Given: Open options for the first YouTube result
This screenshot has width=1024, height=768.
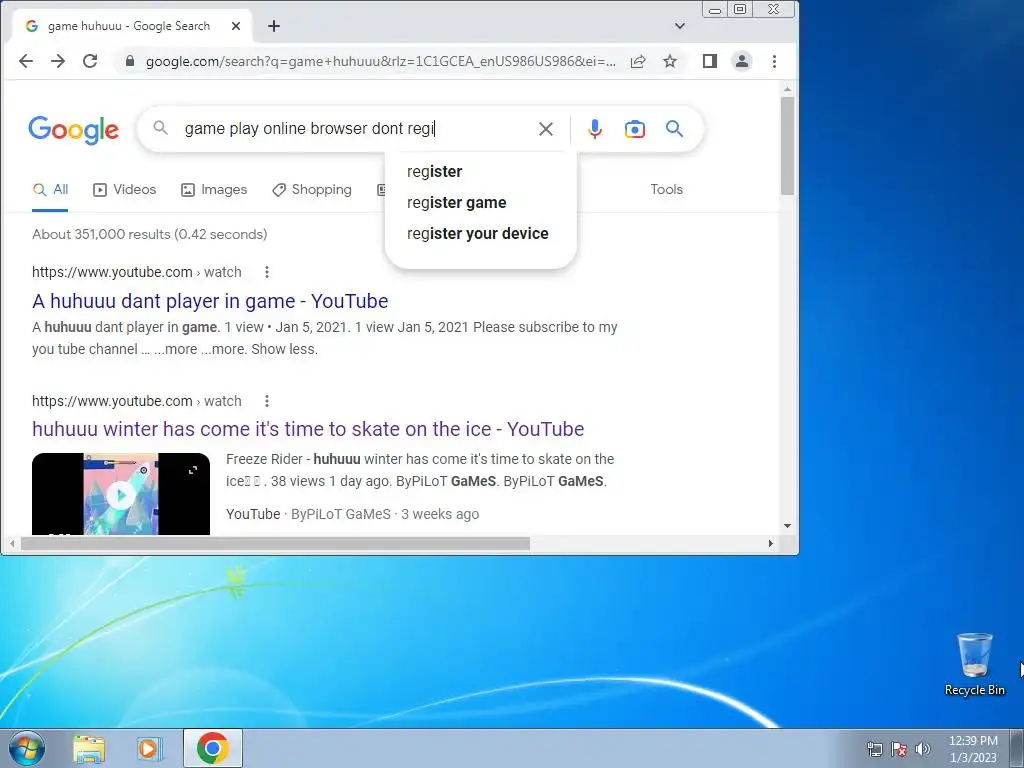Looking at the screenshot, I should (x=266, y=272).
